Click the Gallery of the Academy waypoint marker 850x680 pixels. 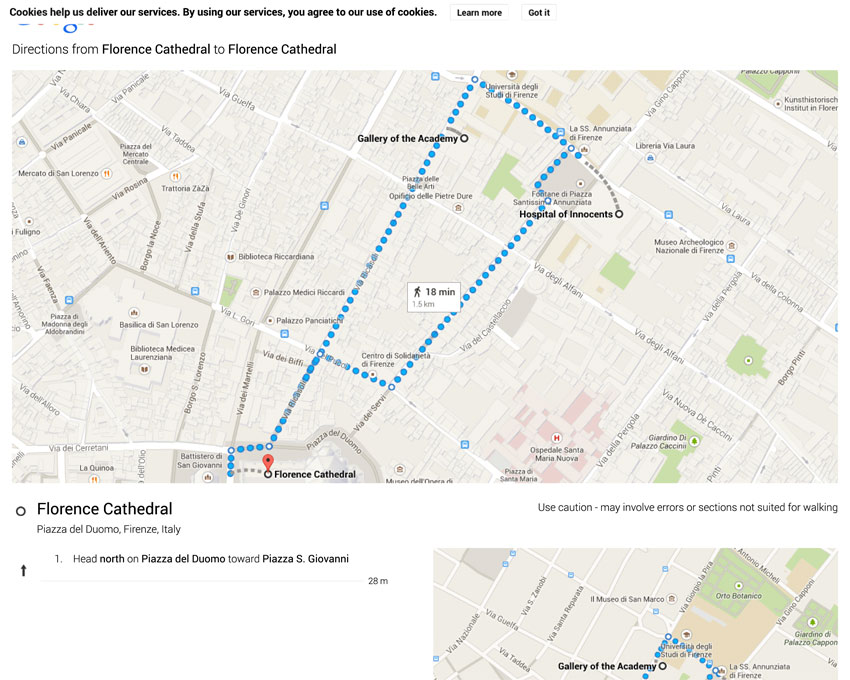coord(464,139)
